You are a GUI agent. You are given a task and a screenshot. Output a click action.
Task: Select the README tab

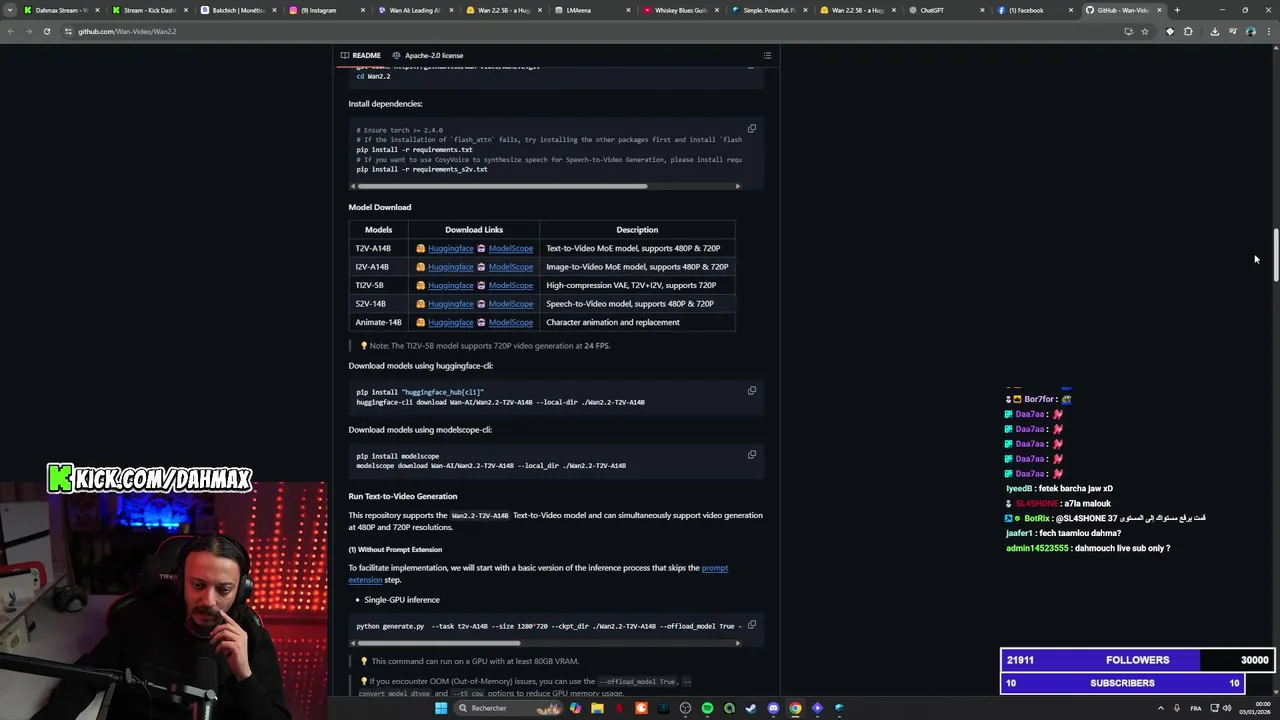[360, 55]
